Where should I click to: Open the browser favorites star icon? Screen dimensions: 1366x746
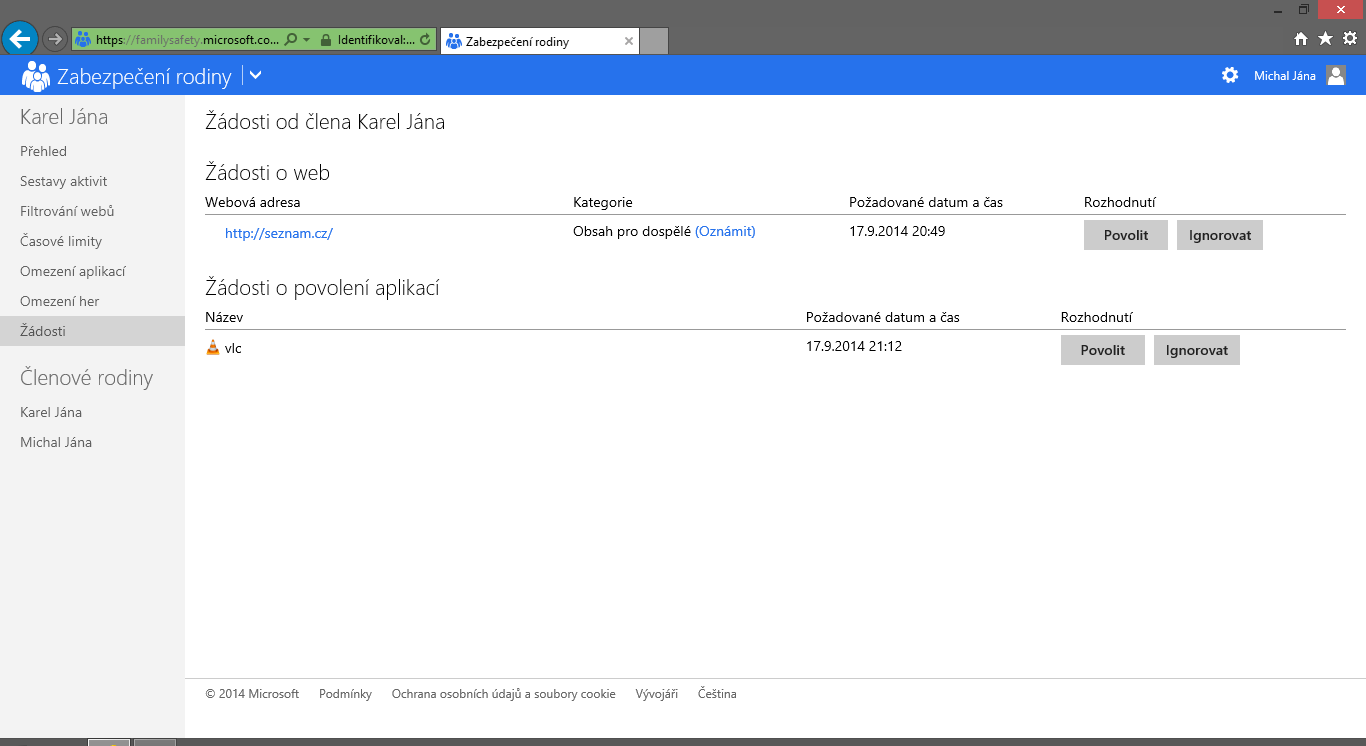point(1325,39)
